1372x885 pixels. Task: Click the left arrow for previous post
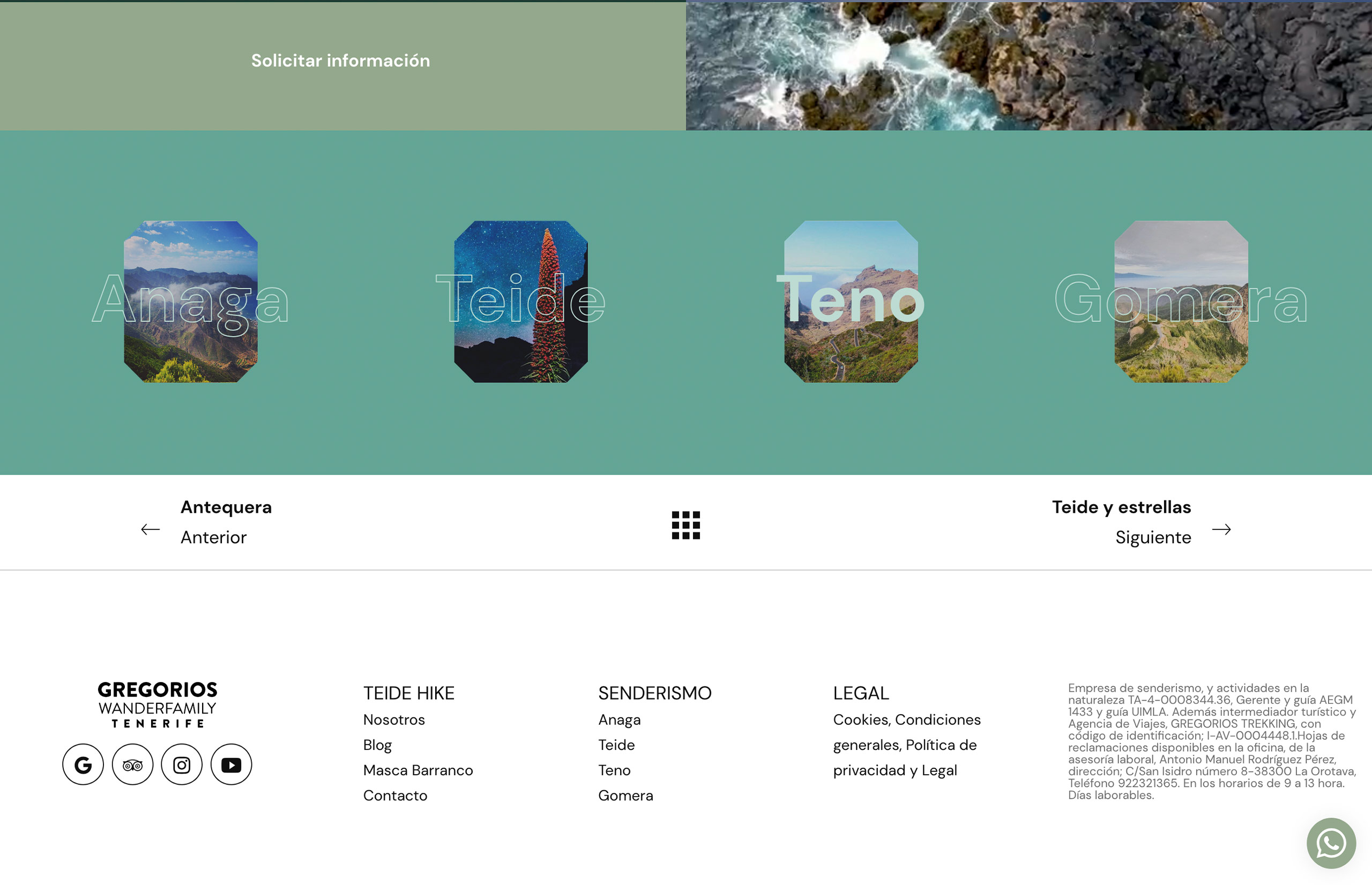click(x=151, y=529)
